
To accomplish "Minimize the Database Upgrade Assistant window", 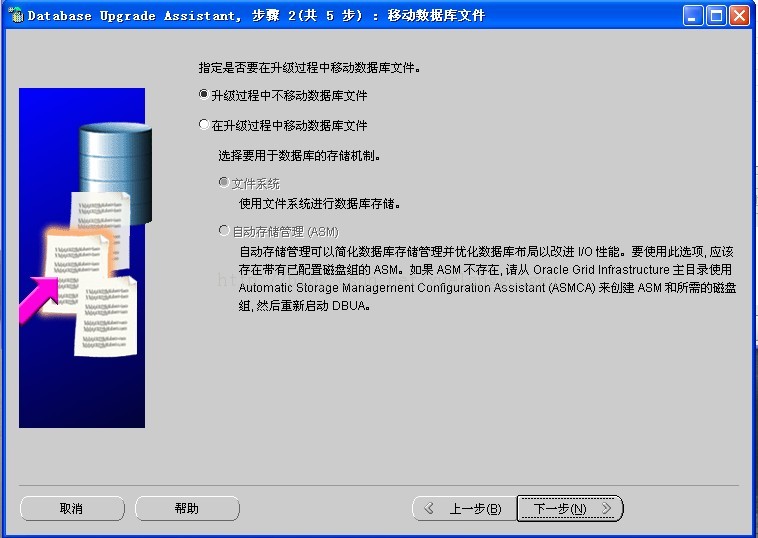I will coord(693,15).
